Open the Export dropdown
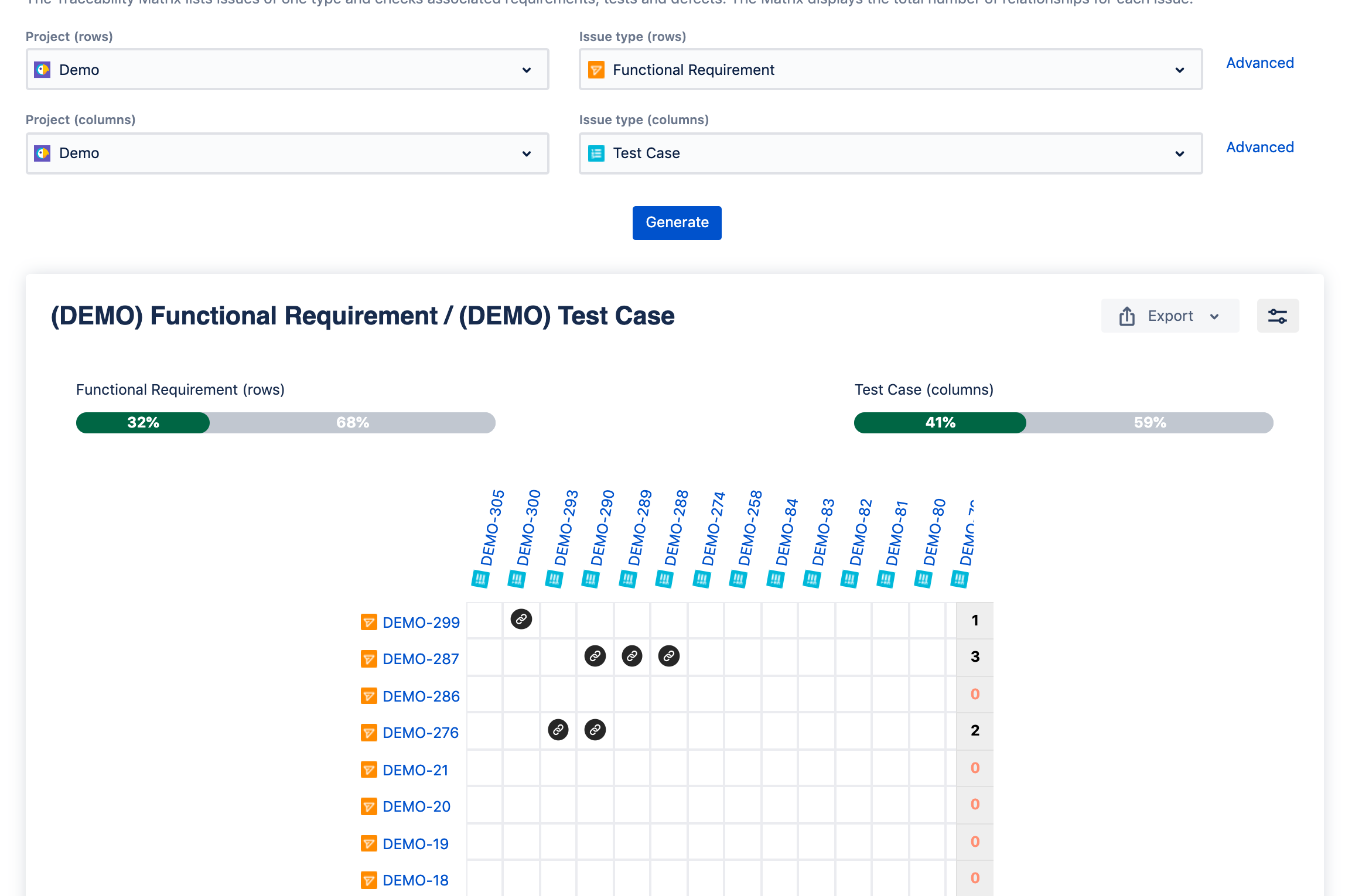The image size is (1345, 896). click(x=1170, y=316)
